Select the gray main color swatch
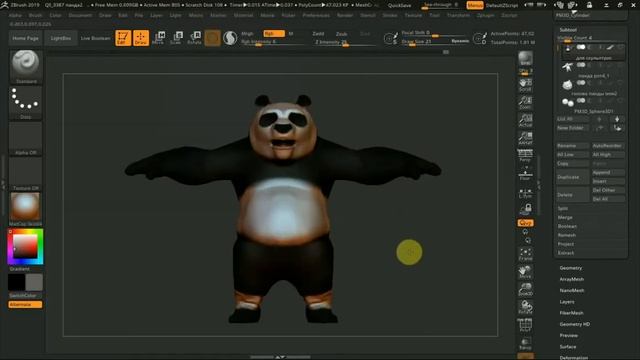The image size is (640, 360). coord(34,282)
